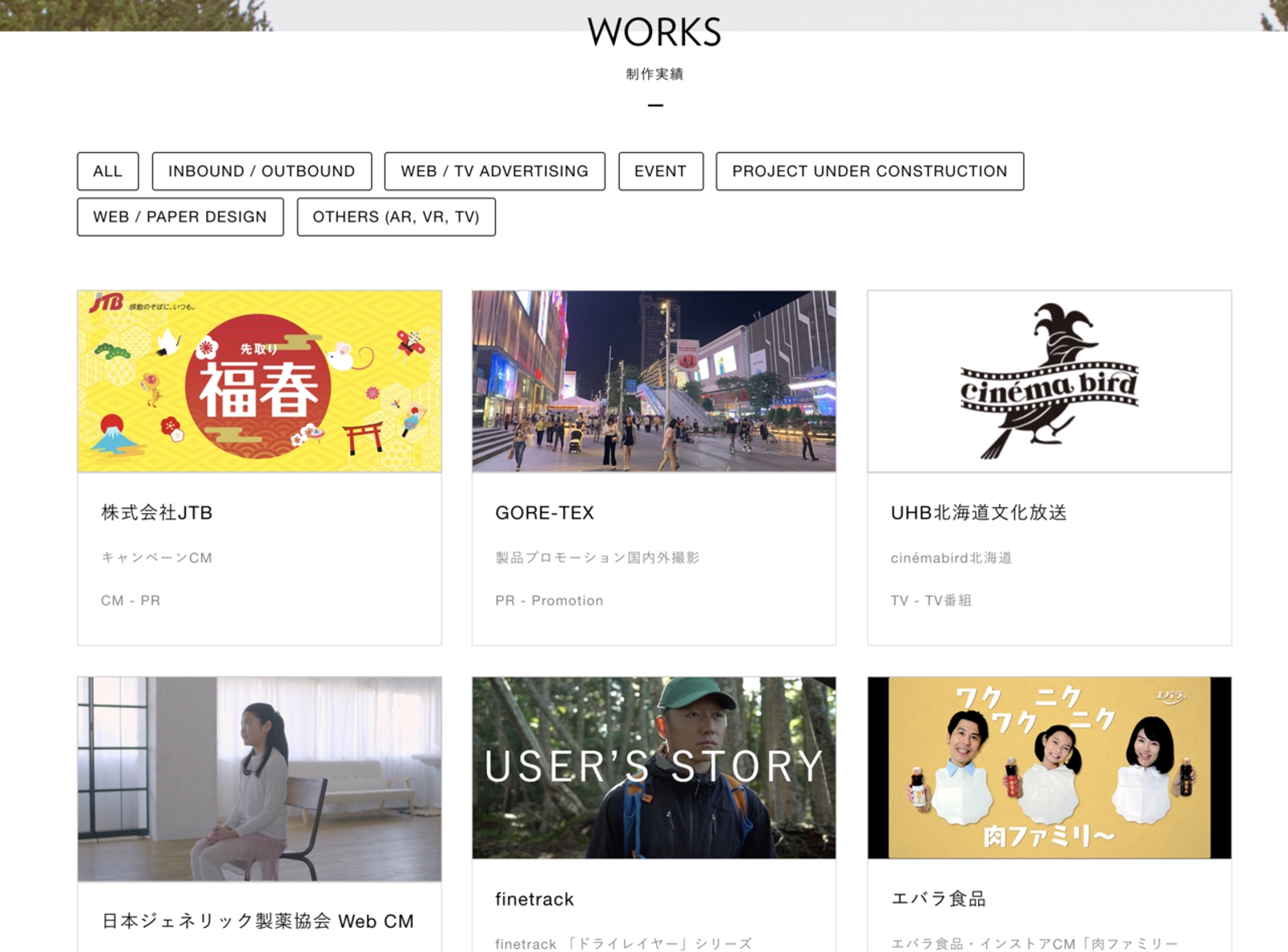Open the GORE-TEX night city thumbnail
1288x952 pixels.
tap(654, 381)
